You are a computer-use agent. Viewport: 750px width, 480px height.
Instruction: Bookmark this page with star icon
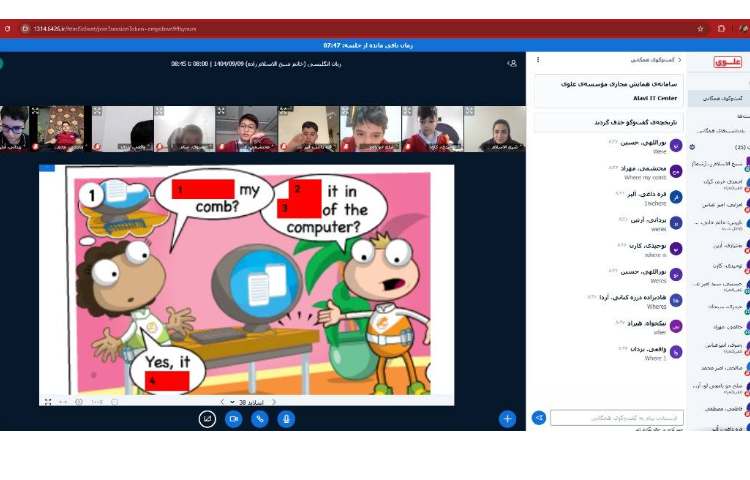[700, 29]
